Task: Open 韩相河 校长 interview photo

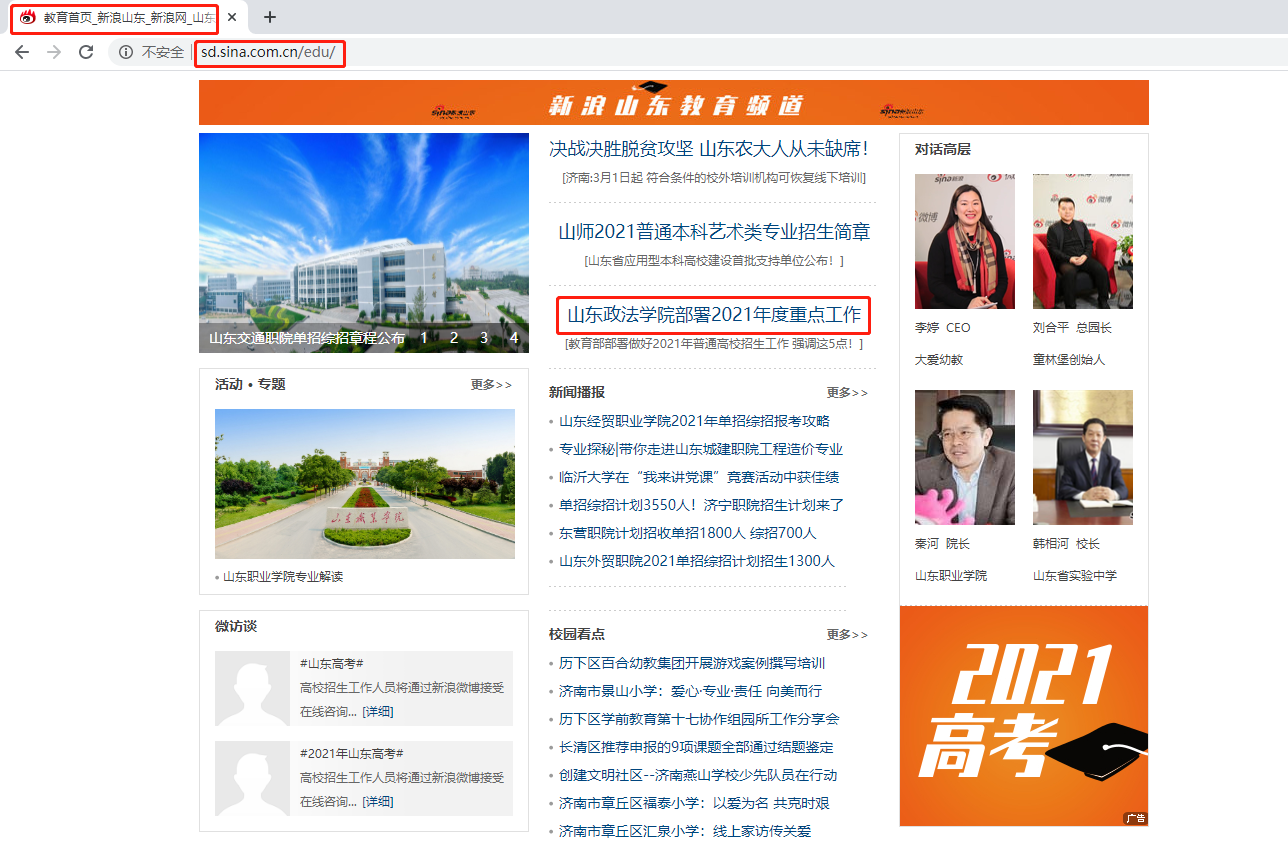Action: 1083,457
